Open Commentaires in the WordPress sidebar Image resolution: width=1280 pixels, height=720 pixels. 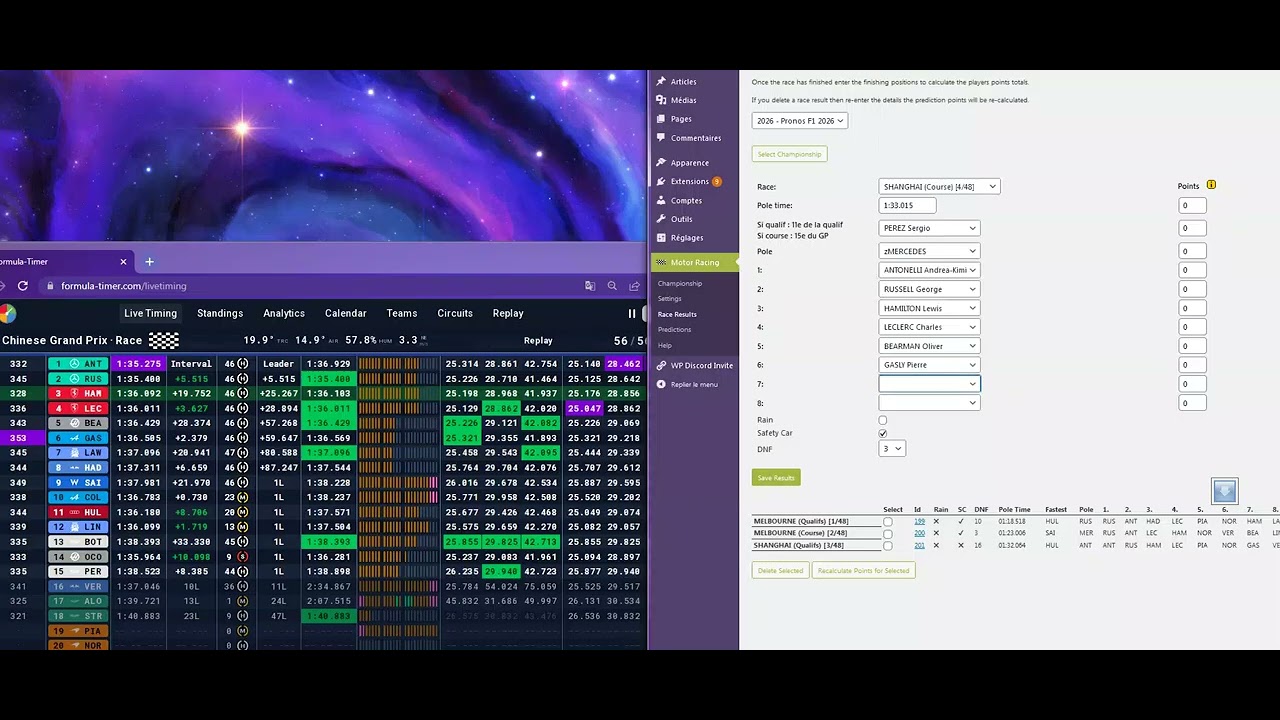click(695, 138)
